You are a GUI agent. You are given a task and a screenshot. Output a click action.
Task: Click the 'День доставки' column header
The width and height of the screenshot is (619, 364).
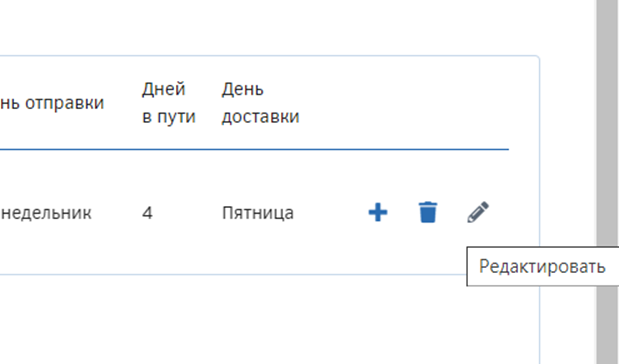(x=260, y=103)
